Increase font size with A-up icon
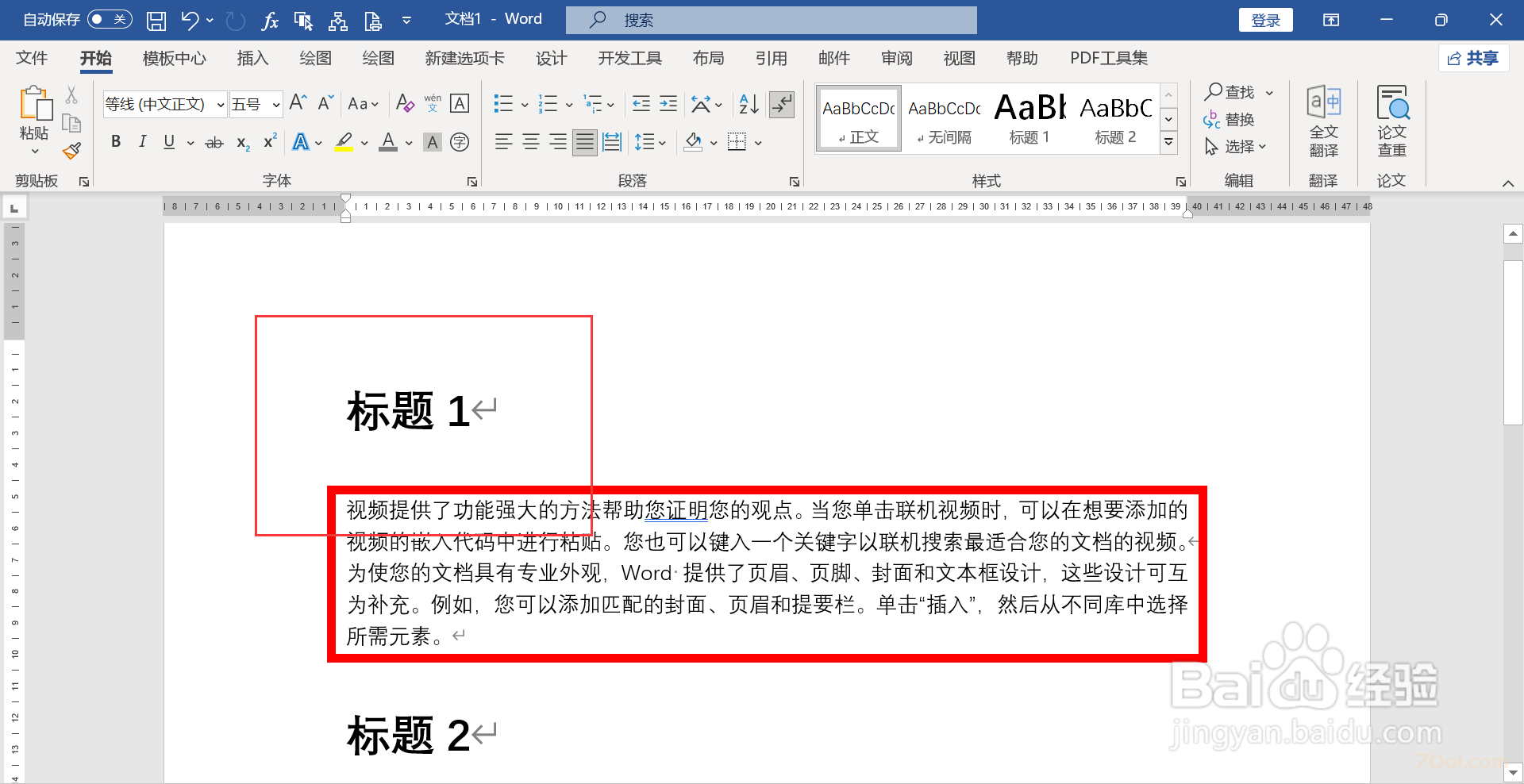 point(298,103)
